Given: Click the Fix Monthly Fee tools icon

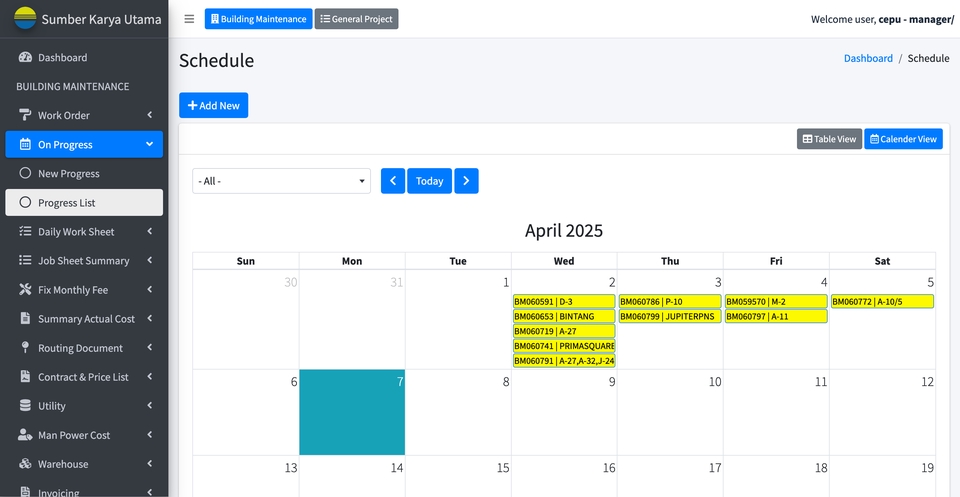Looking at the screenshot, I should click(25, 290).
